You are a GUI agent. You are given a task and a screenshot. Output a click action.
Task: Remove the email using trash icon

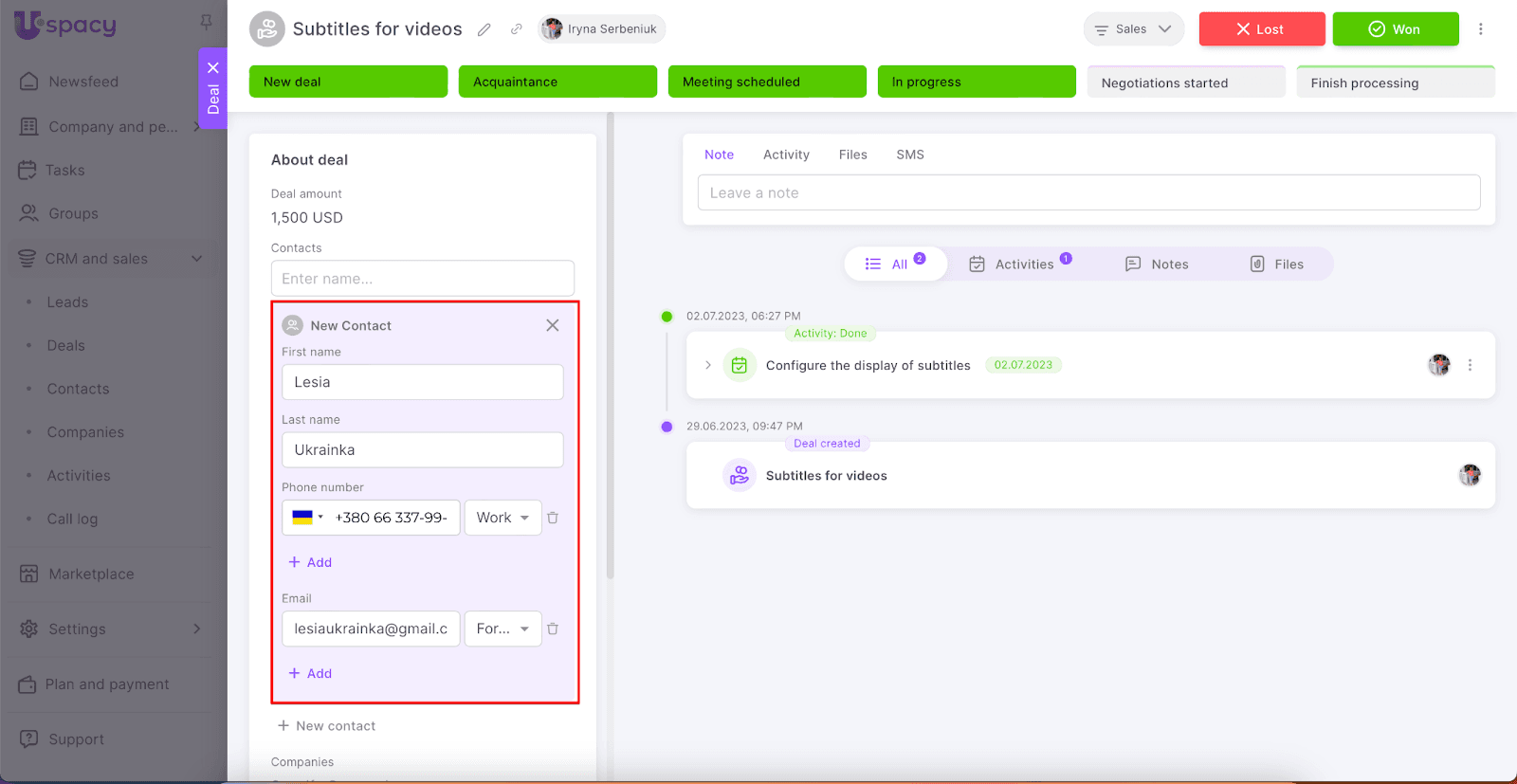point(553,629)
